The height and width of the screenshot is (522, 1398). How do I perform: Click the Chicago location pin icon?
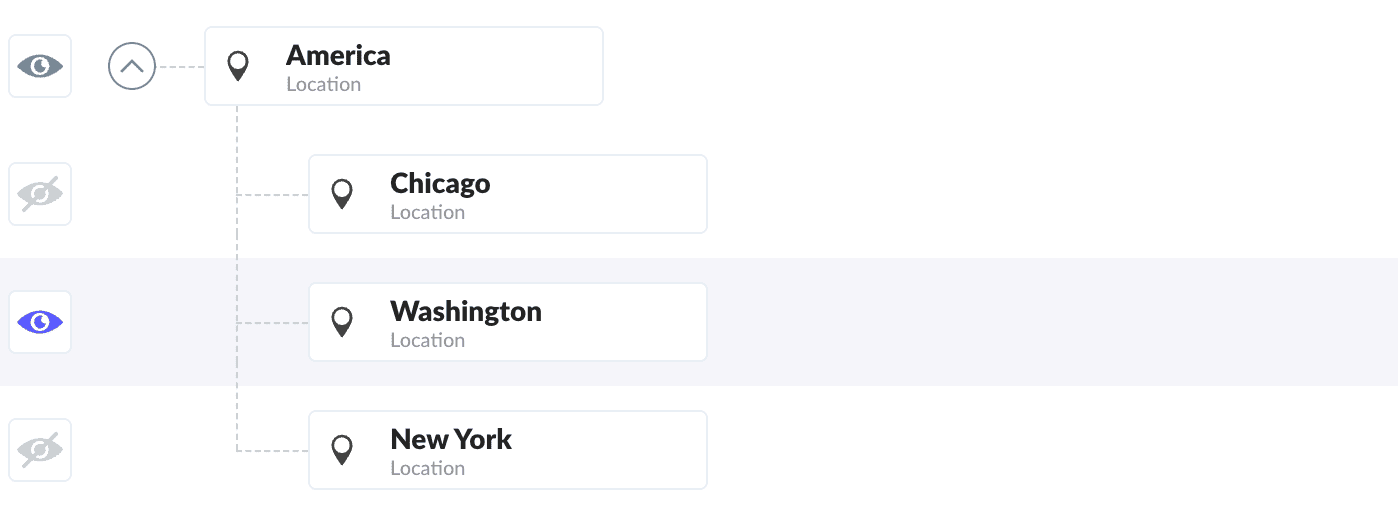[x=342, y=194]
